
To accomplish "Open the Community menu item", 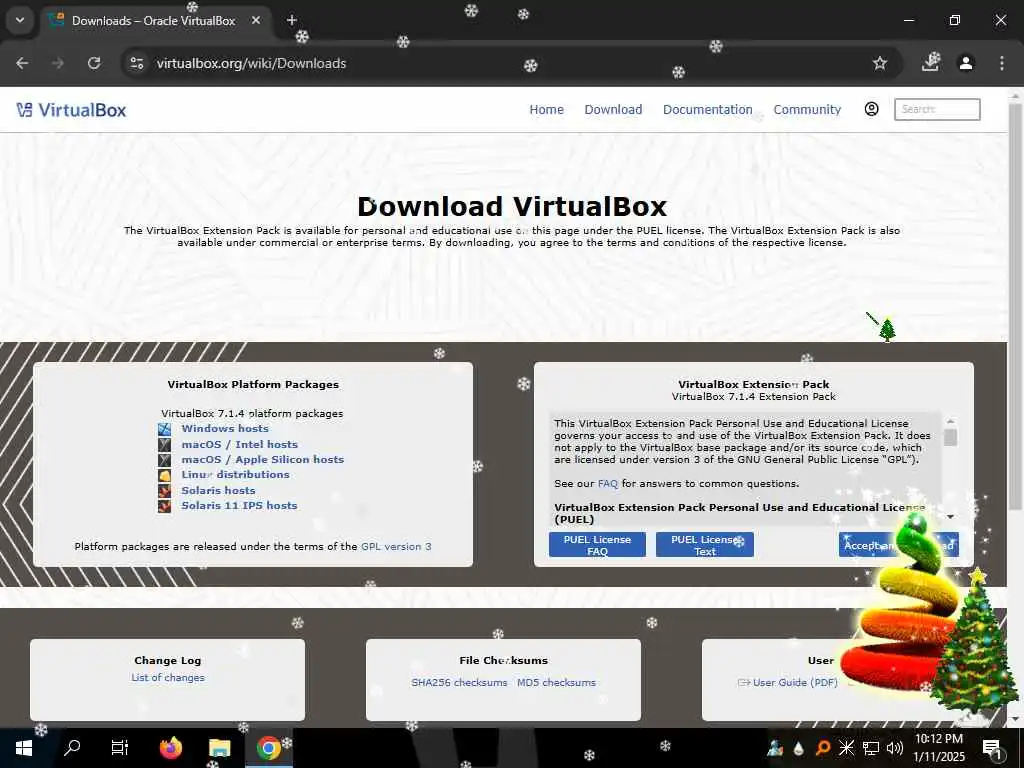I will tap(807, 110).
